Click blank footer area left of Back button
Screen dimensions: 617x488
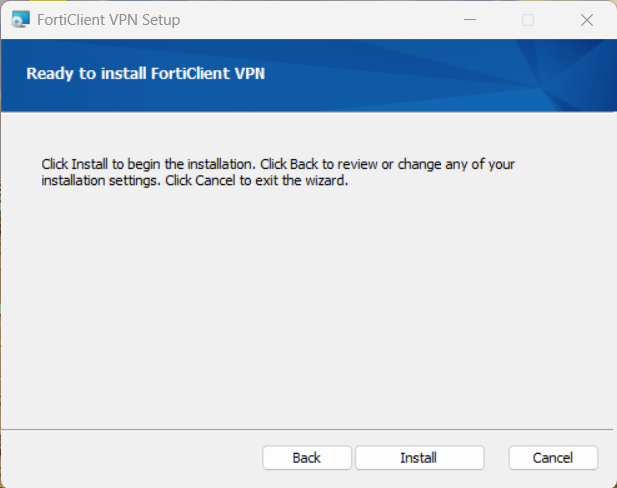130,458
